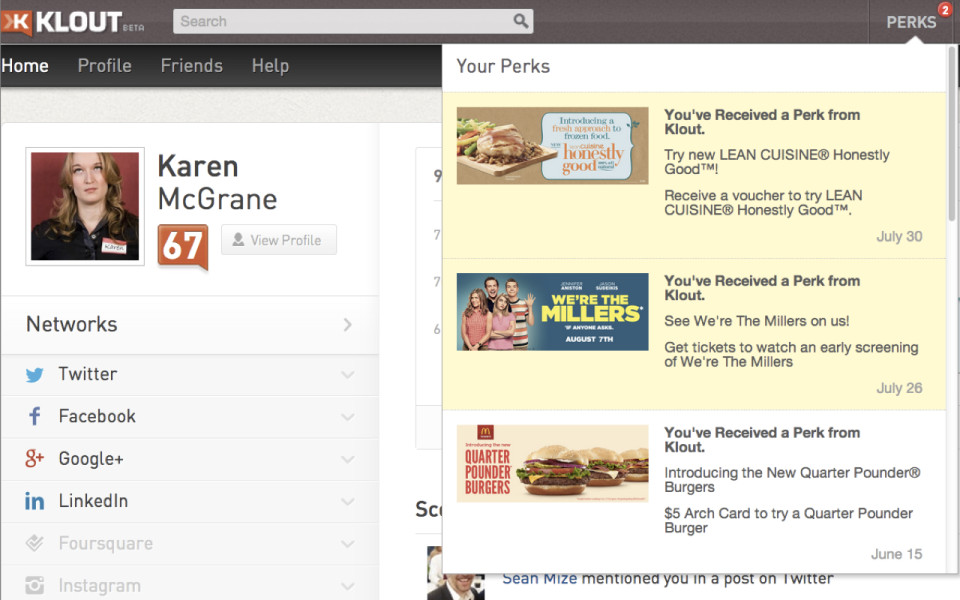Screen dimensions: 960x600
Task: Click inside the Search field
Action: [353, 21]
